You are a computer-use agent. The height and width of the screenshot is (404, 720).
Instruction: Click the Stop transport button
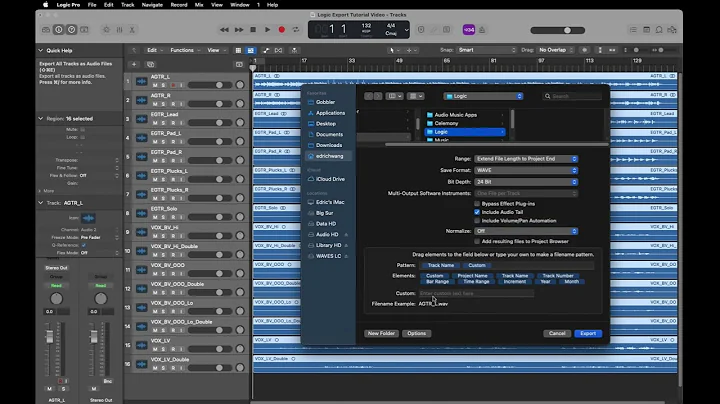pos(253,30)
